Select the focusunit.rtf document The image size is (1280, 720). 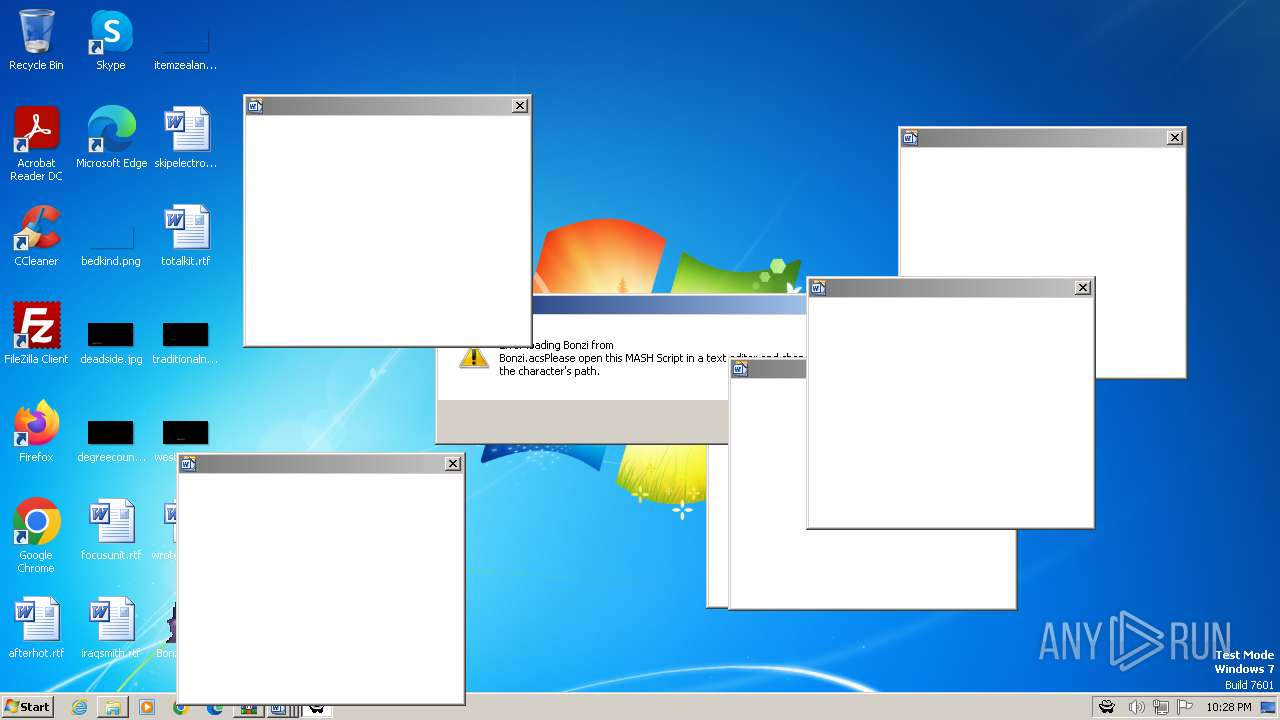point(111,529)
